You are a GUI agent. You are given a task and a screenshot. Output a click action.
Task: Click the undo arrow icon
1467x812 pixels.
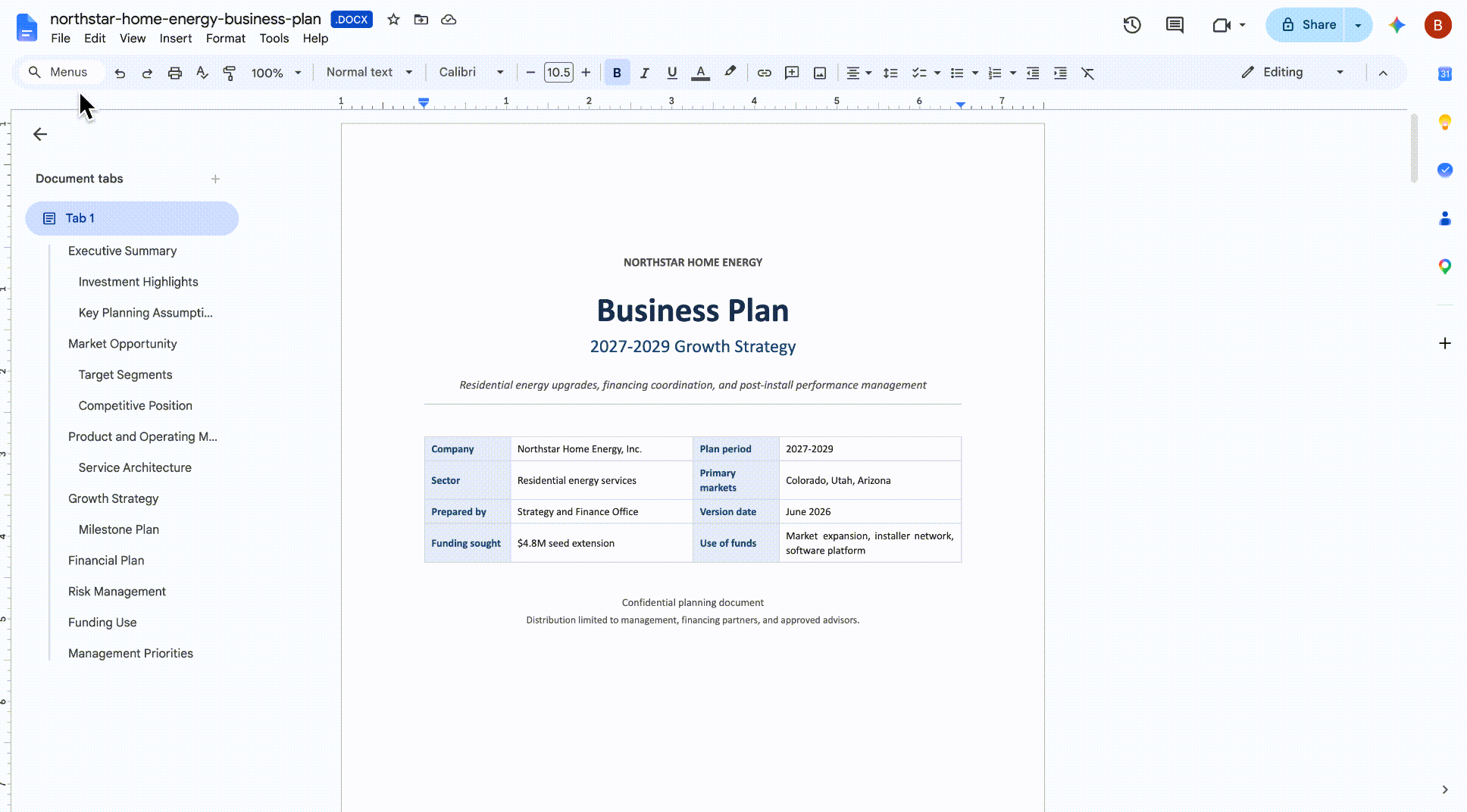coord(120,73)
